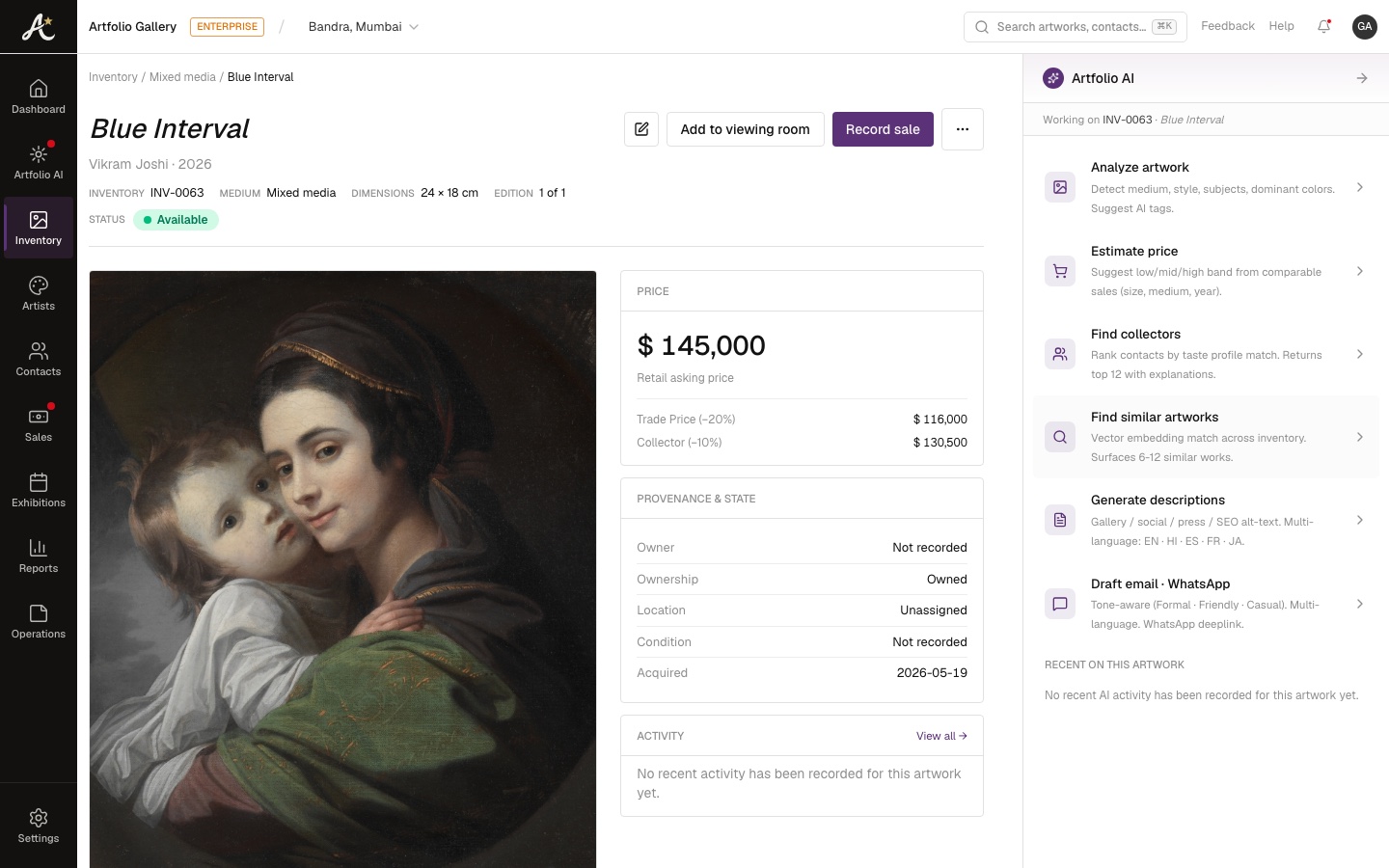1389x868 pixels.
Task: Open the Bandra, Mumbai location dropdown
Action: [x=364, y=27]
